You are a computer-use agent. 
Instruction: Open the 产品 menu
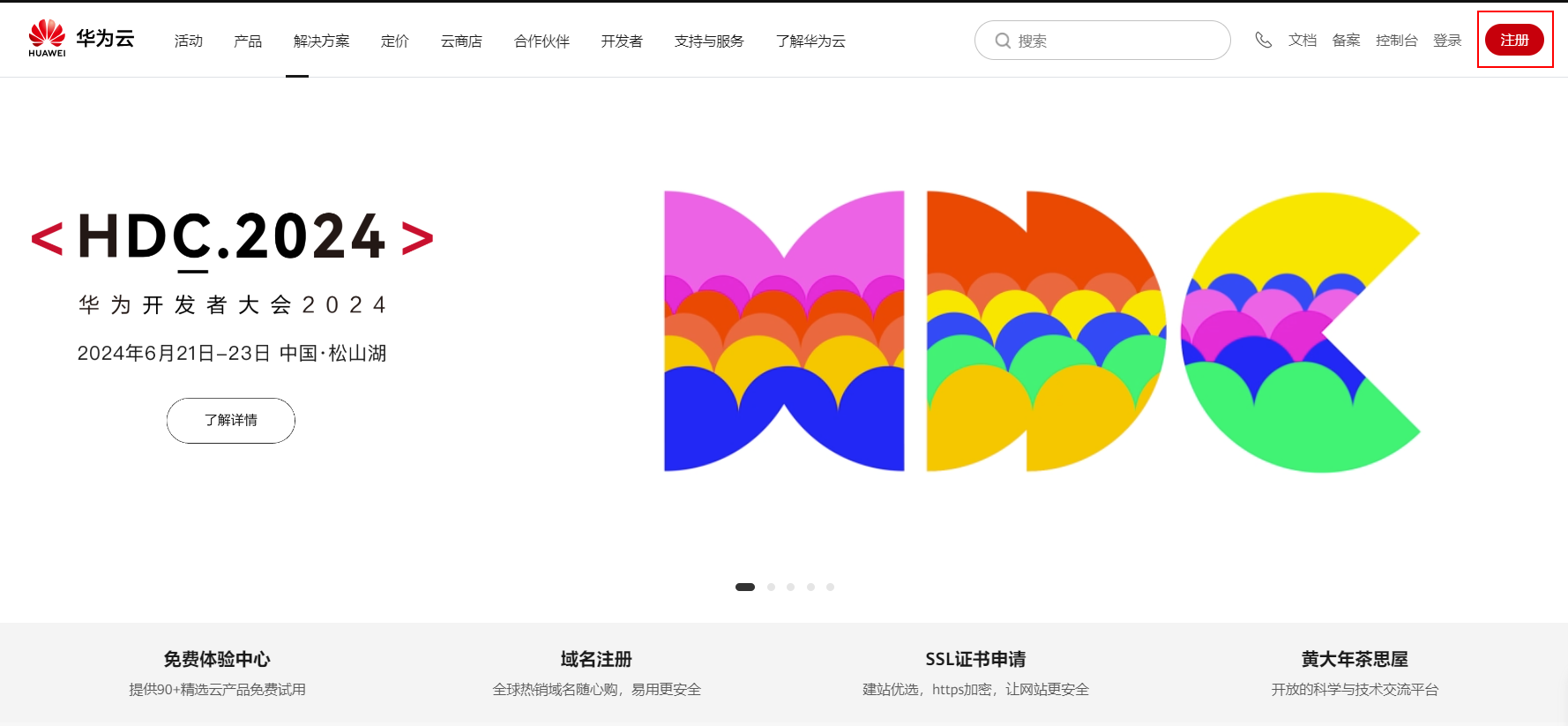(x=248, y=41)
